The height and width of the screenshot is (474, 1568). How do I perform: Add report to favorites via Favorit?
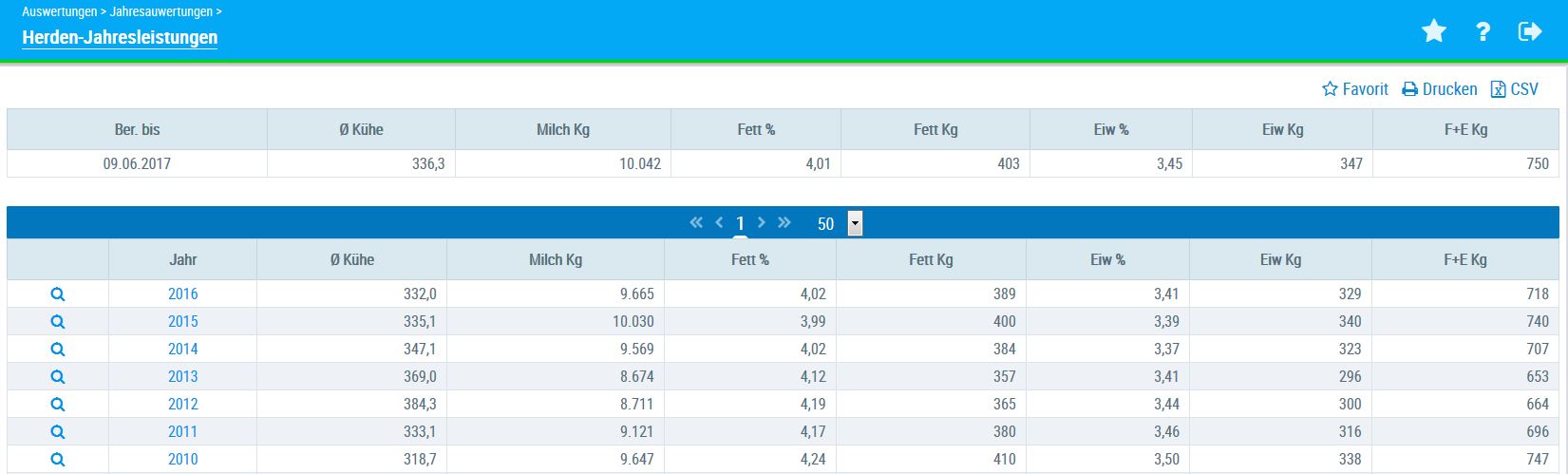(x=1355, y=89)
